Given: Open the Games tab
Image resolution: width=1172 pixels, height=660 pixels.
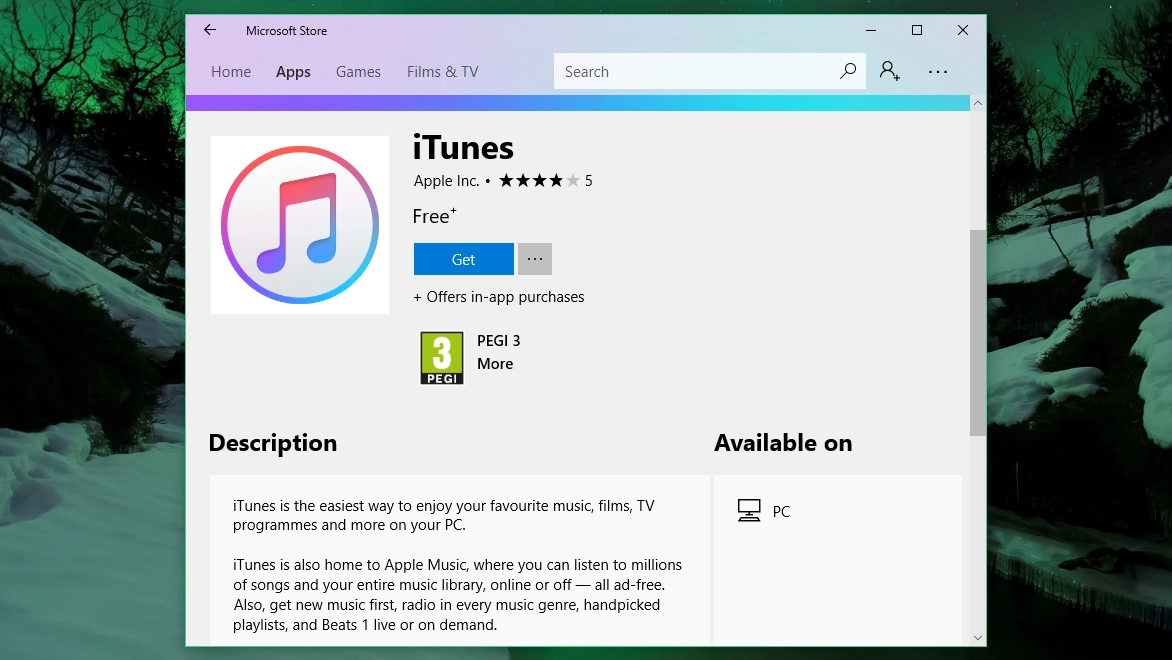Looking at the screenshot, I should [x=358, y=72].
